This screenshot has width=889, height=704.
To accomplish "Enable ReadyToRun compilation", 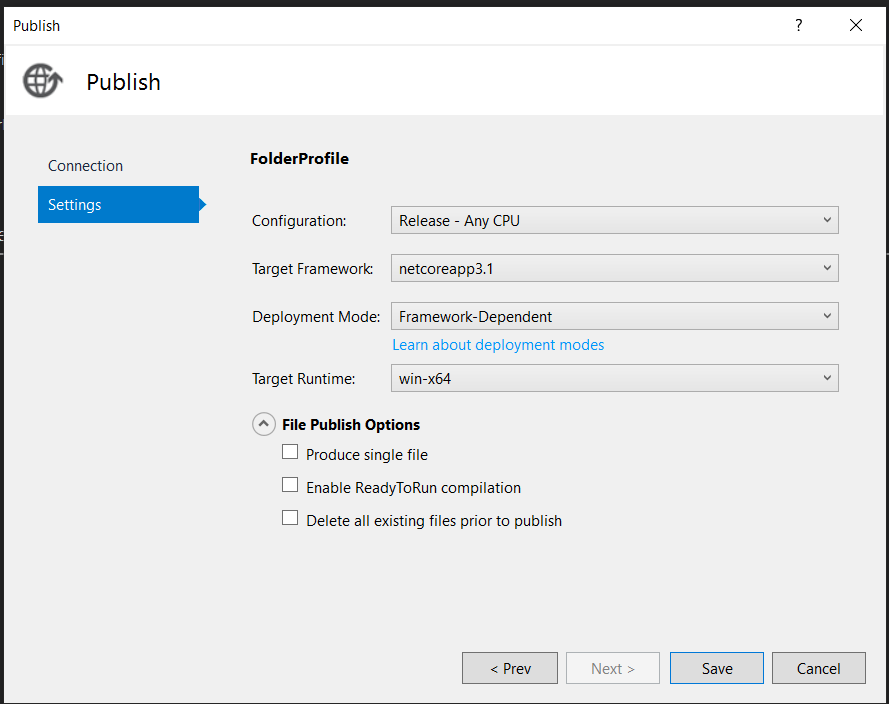I will pos(290,484).
